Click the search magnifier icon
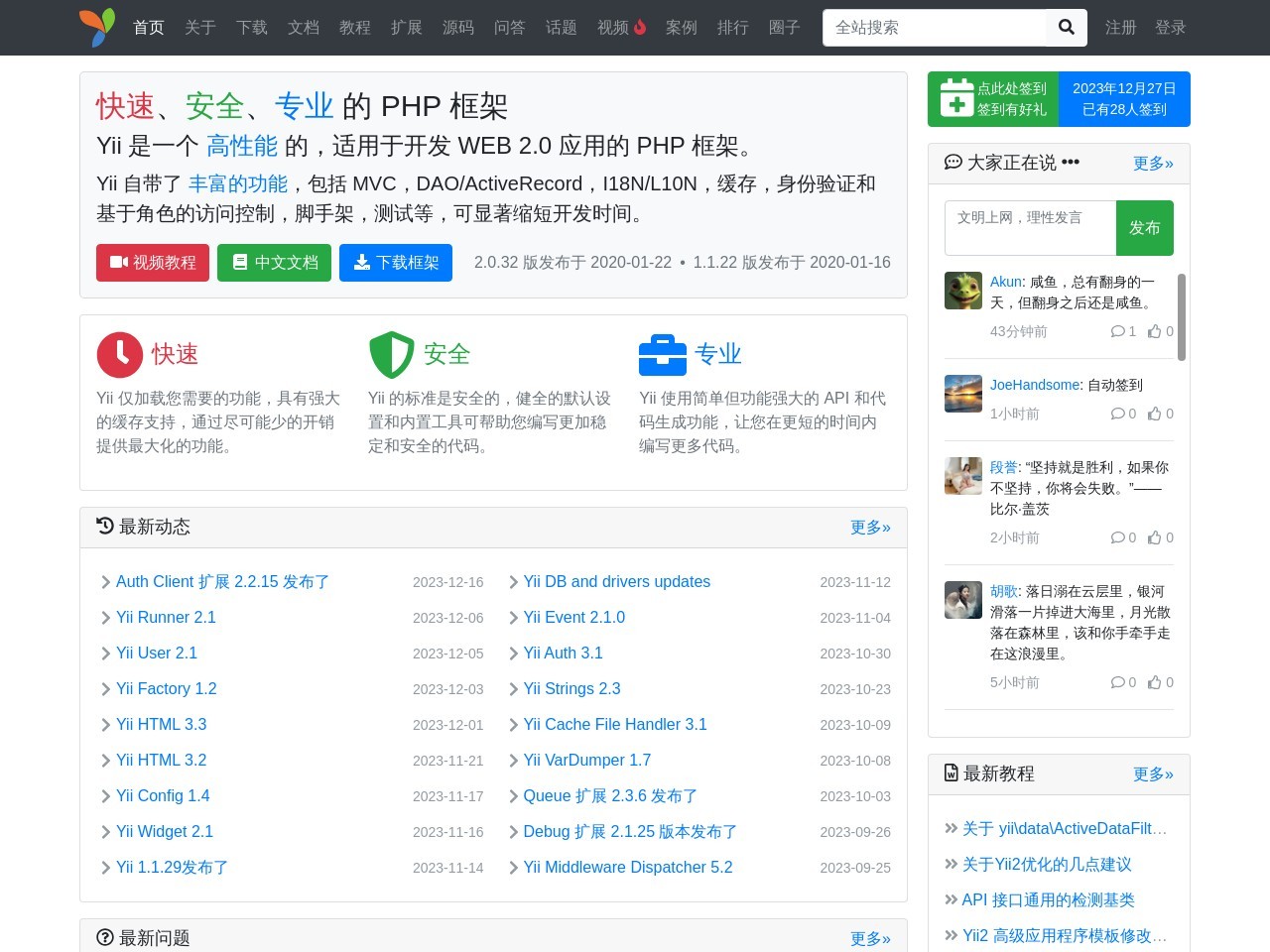Image resolution: width=1270 pixels, height=952 pixels. 1066,27
